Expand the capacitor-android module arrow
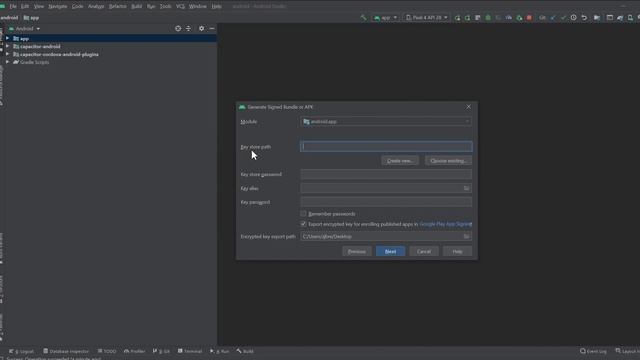Viewport: 640px width, 360px height. pyautogui.click(x=7, y=46)
